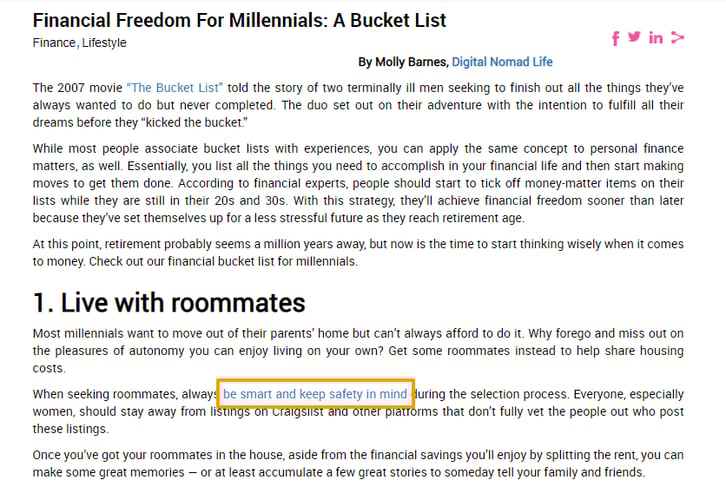
Task: Click the paragraph starting "Most millennials want"
Action: [358, 351]
